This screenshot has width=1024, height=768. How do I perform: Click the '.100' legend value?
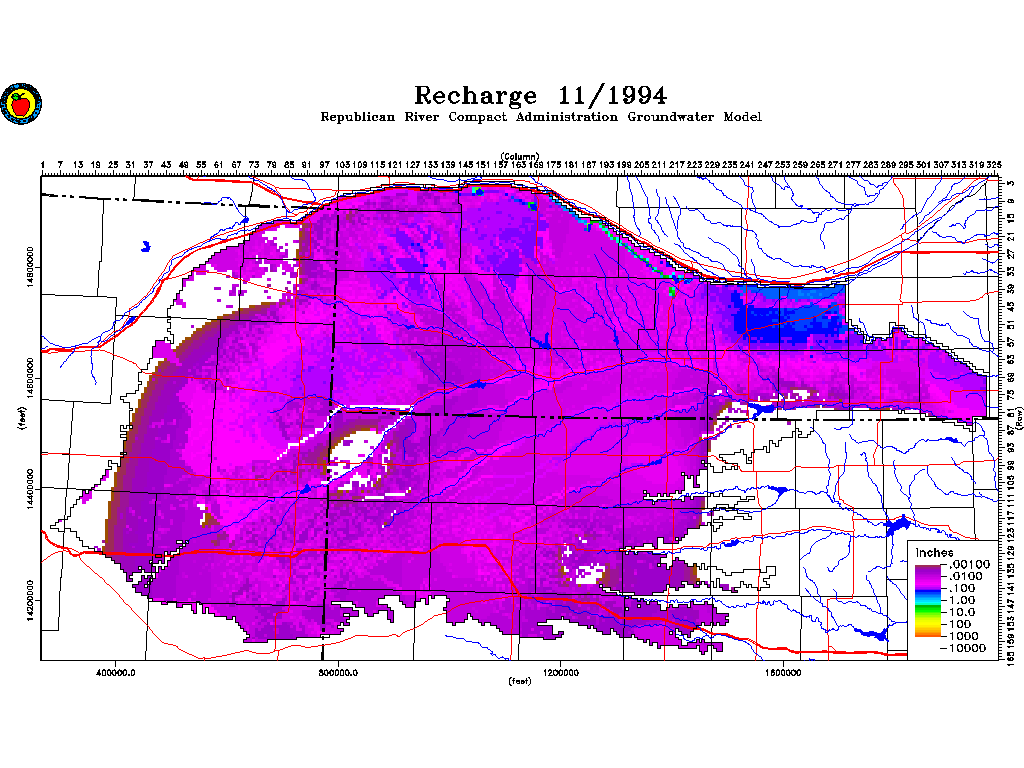pos(962,588)
